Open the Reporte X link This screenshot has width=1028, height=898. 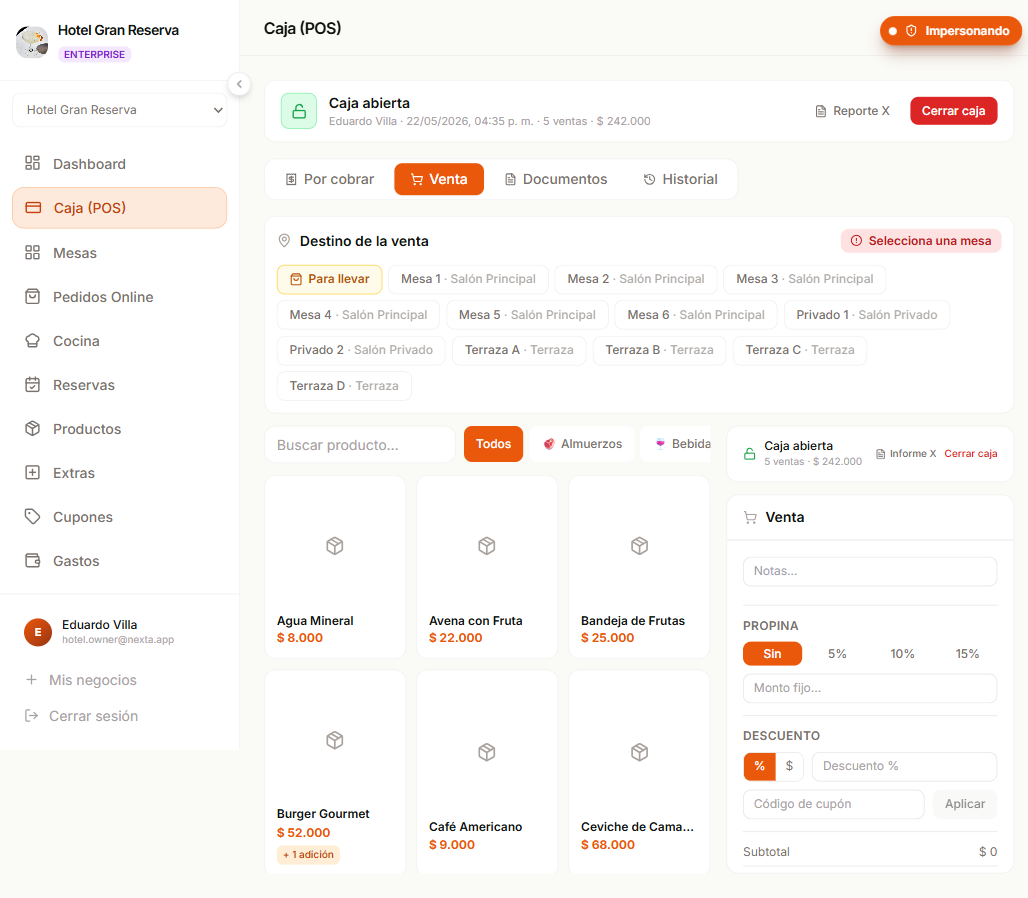pyautogui.click(x=852, y=111)
